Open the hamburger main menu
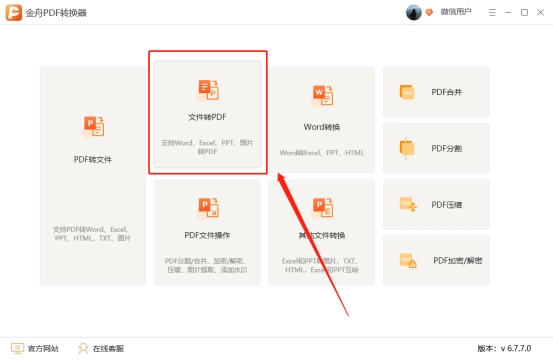The image size is (553, 360). point(492,13)
